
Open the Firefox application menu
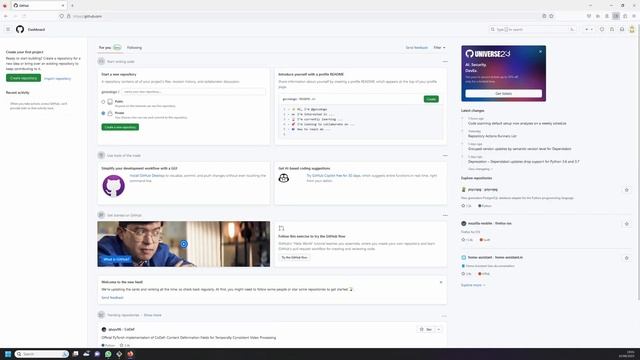[x=634, y=16]
